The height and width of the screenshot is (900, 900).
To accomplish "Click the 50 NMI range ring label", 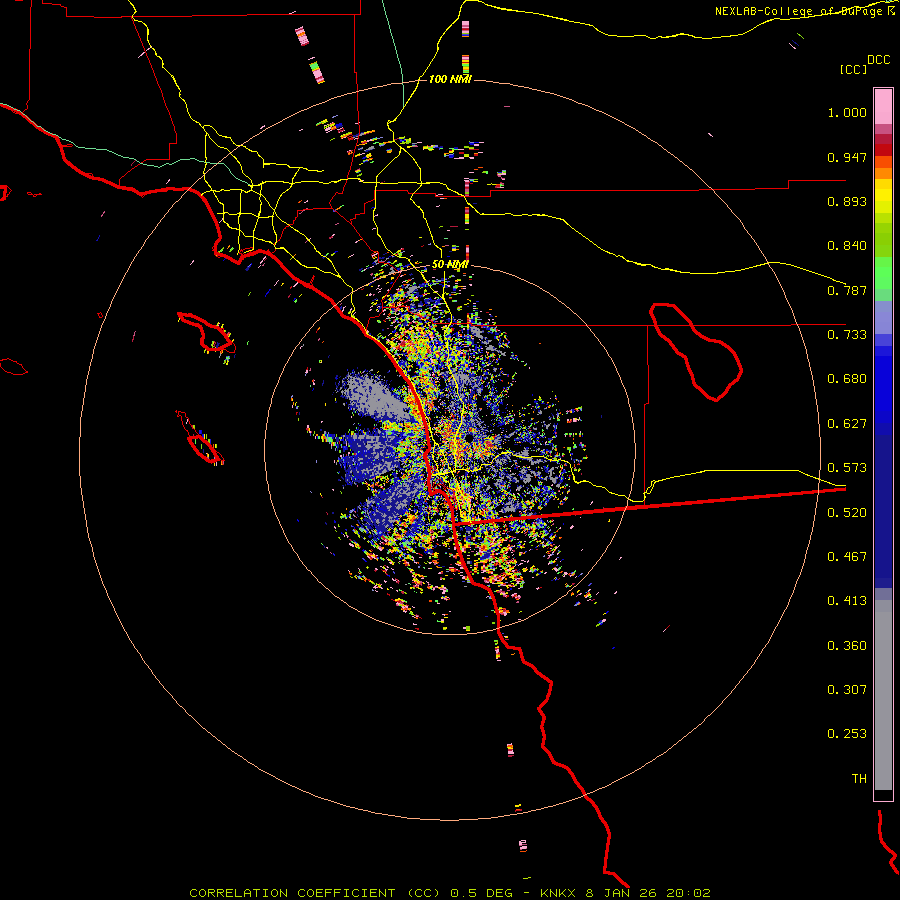I will pos(450,265).
